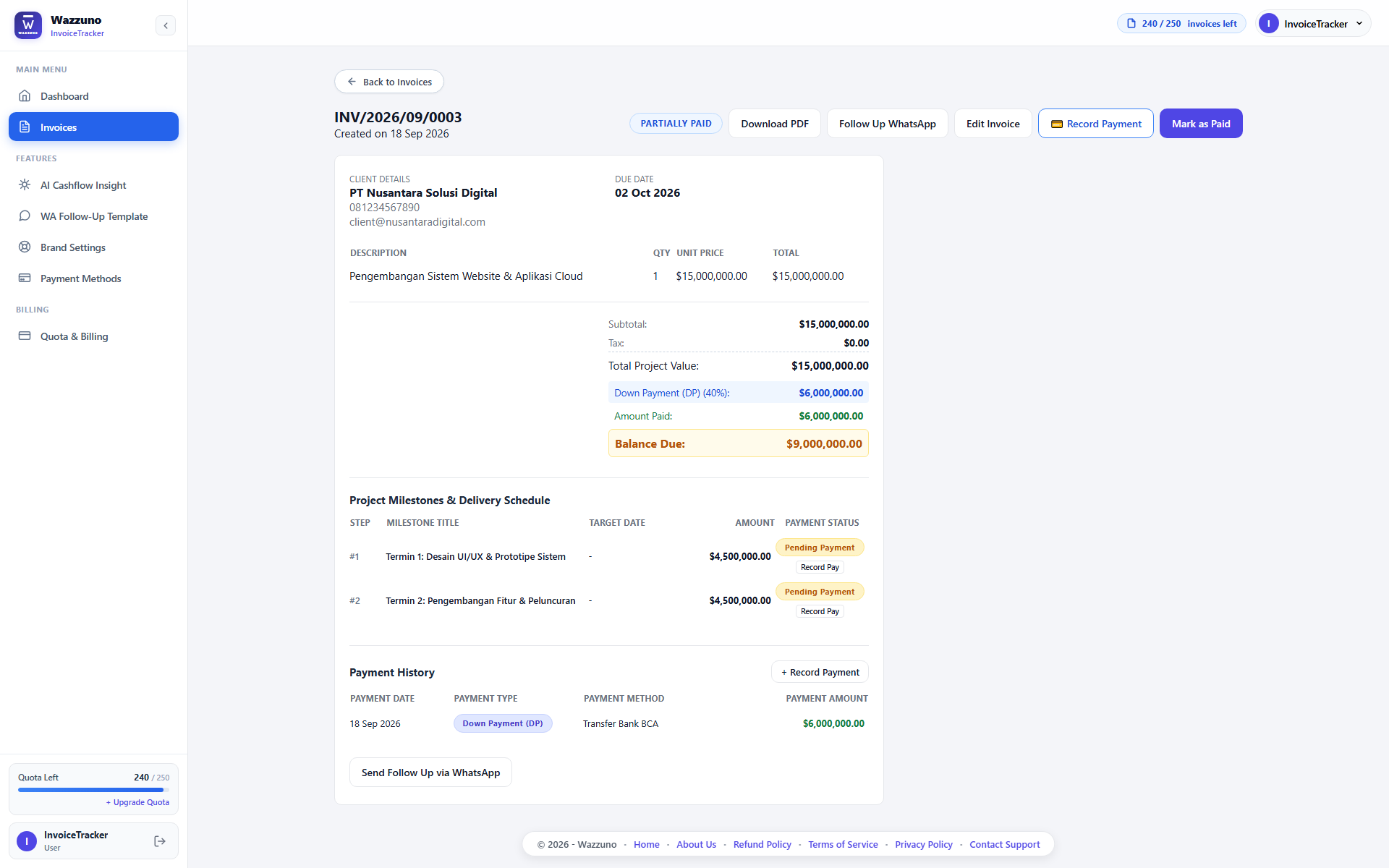This screenshot has width=1389, height=868.
Task: Click the Edit Invoice button
Action: coord(993,124)
